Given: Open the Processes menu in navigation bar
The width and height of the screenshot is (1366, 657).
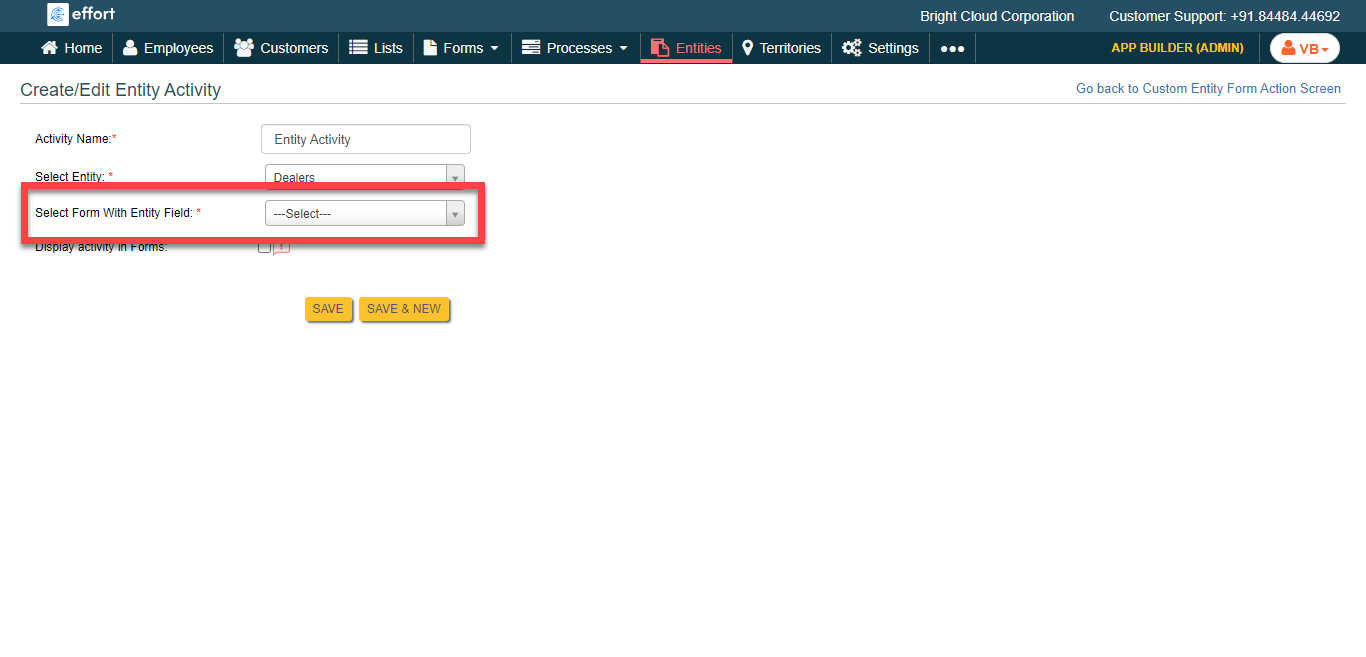Looking at the screenshot, I should (575, 48).
